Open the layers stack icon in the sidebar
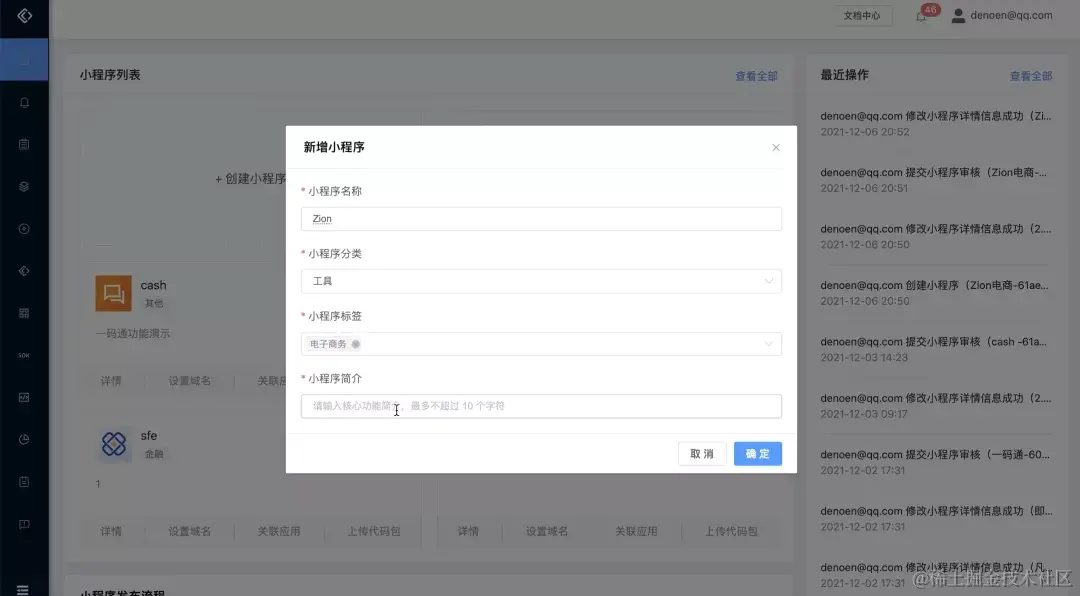This screenshot has width=1080, height=596. click(22, 185)
